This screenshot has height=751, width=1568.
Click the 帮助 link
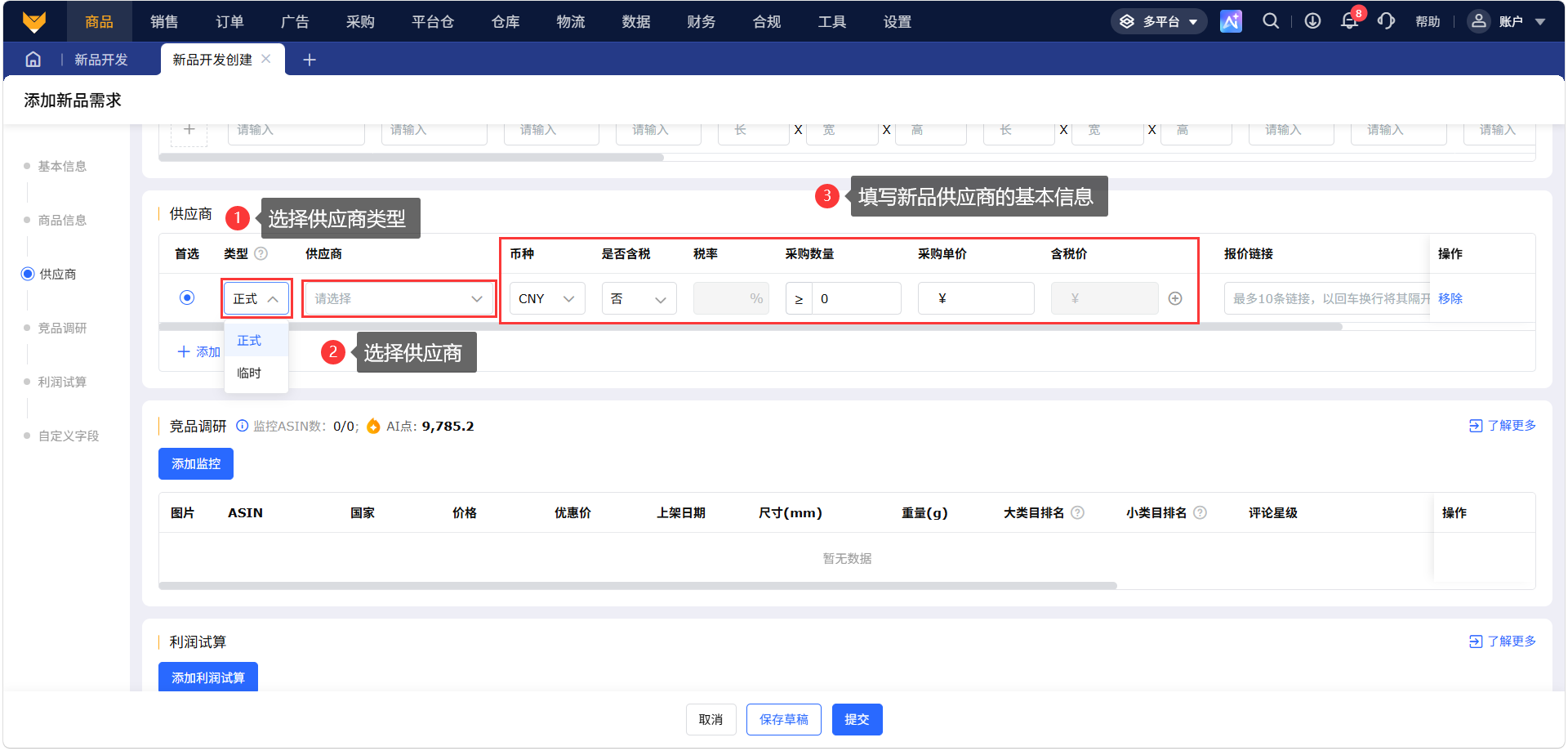(1428, 22)
